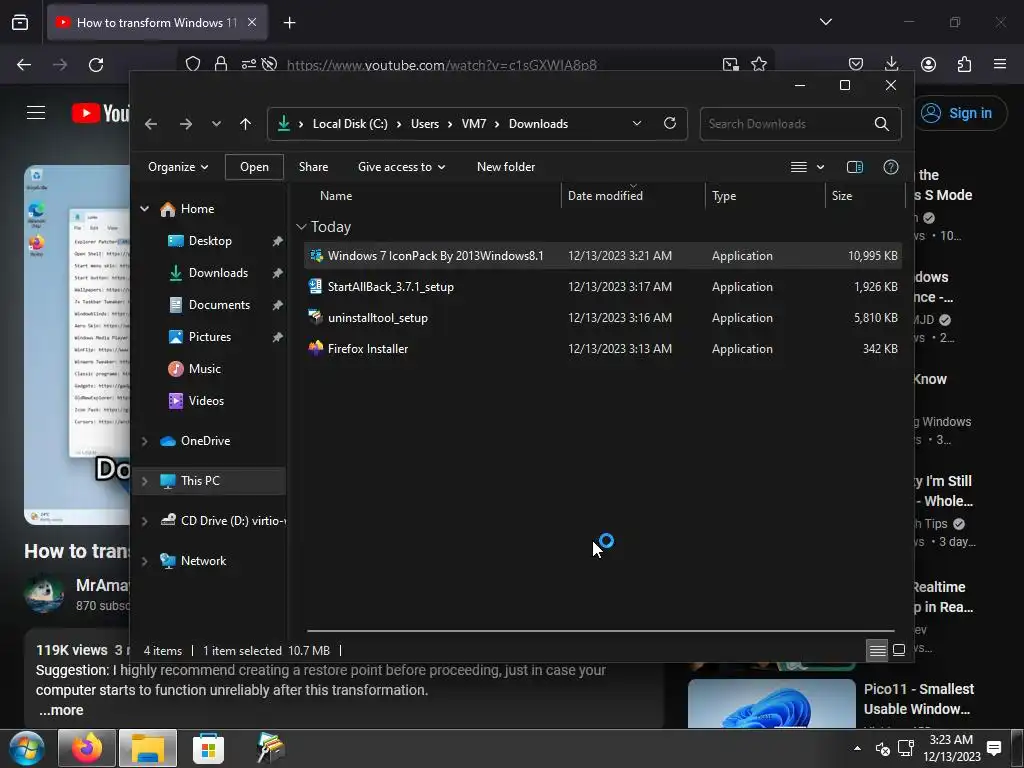
Task: Go back in File Explorer navigation
Action: 151,124
